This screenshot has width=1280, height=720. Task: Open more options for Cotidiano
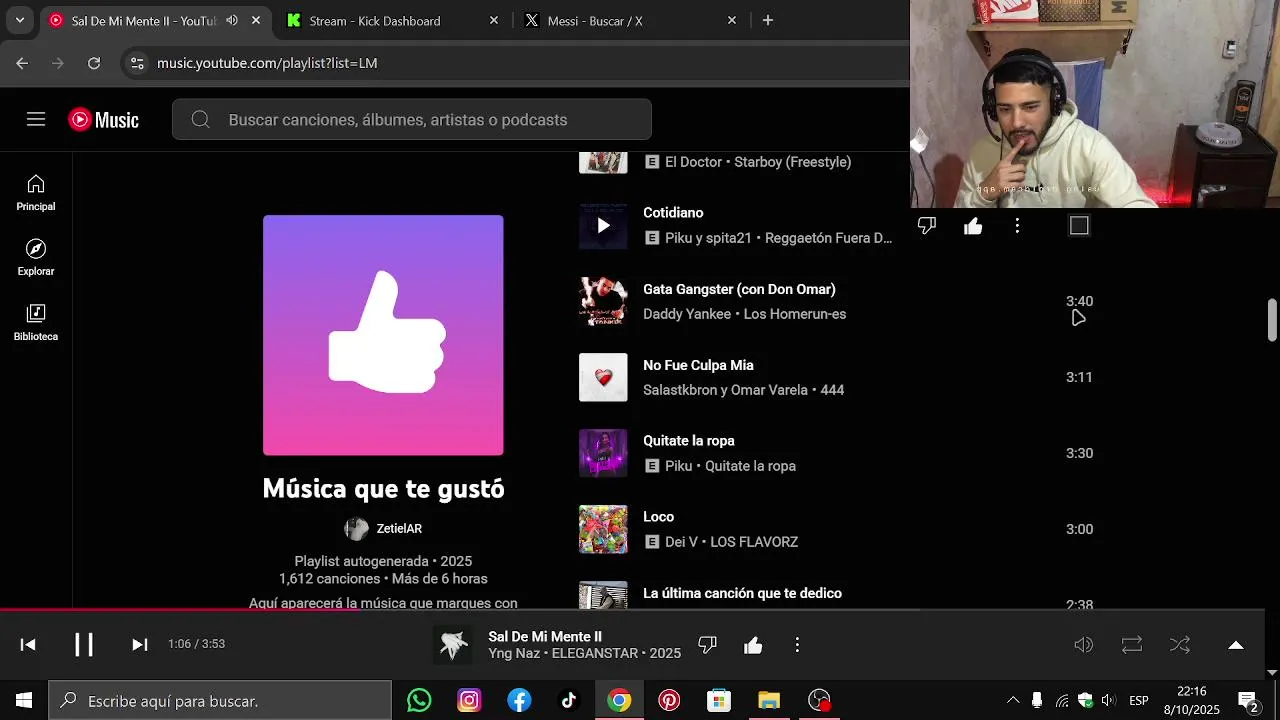pyautogui.click(x=1017, y=226)
